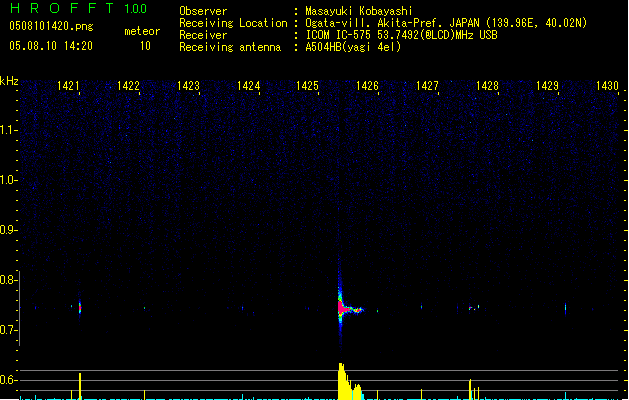Click the Receiver label
Image resolution: width=629 pixels, height=400 pixels.
tap(203, 35)
